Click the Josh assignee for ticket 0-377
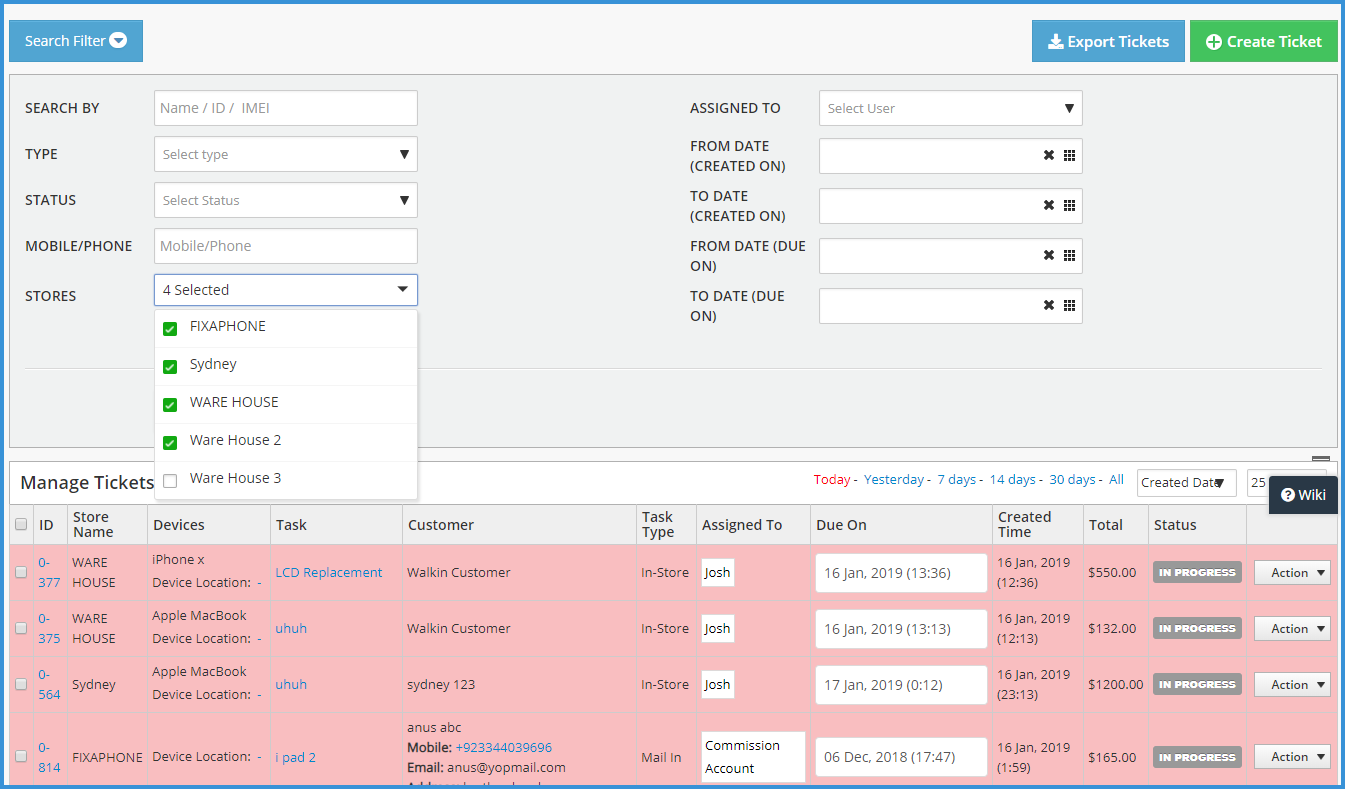Image resolution: width=1345 pixels, height=789 pixels. 718,573
